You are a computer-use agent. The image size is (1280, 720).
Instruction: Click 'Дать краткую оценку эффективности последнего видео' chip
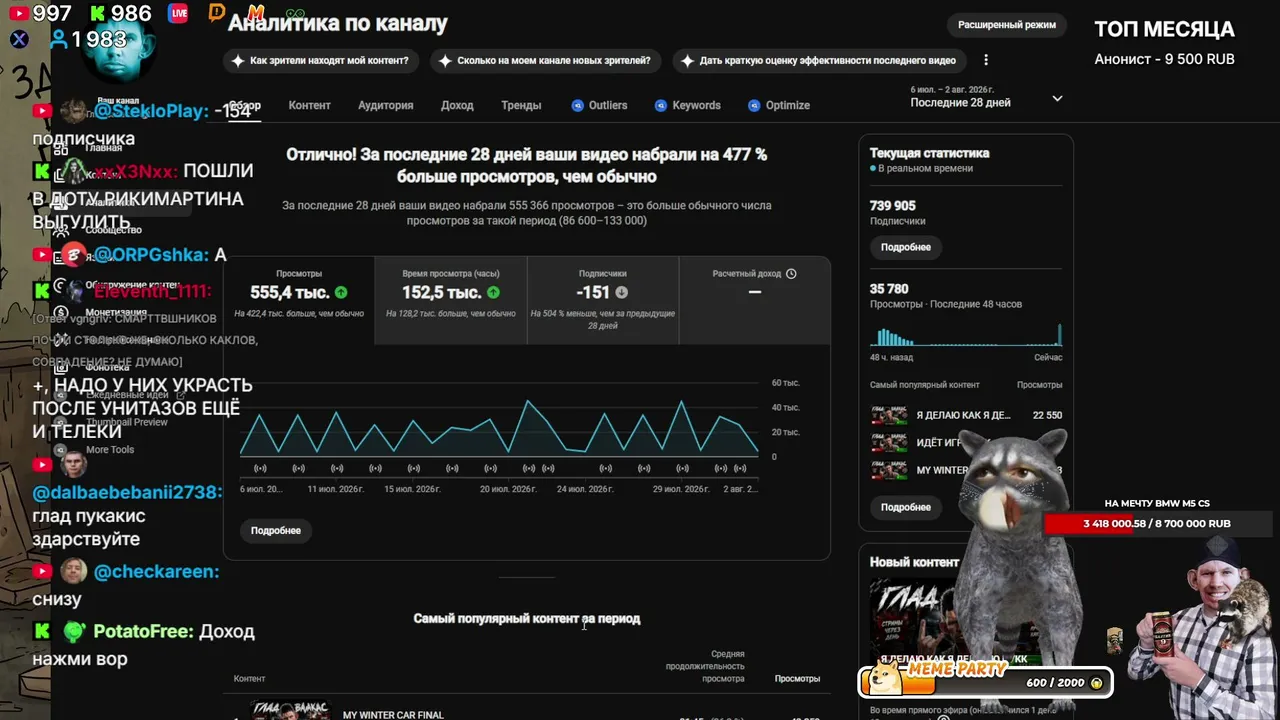point(819,61)
